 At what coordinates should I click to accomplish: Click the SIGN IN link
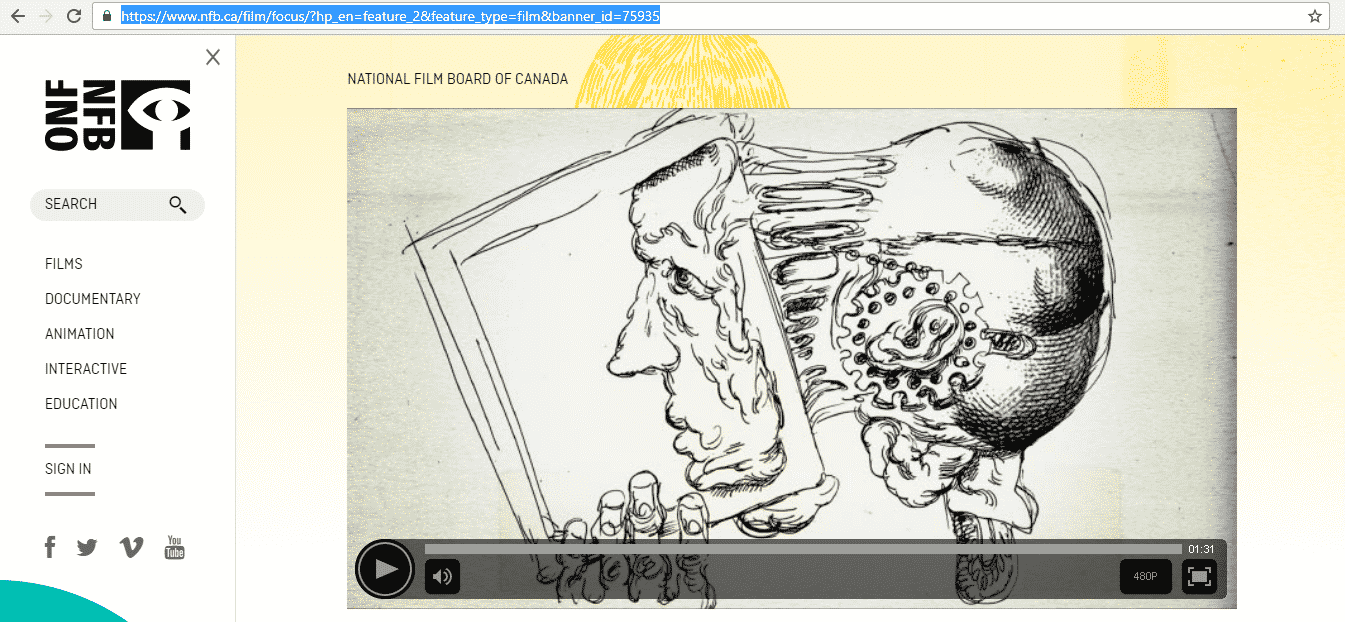click(x=68, y=469)
